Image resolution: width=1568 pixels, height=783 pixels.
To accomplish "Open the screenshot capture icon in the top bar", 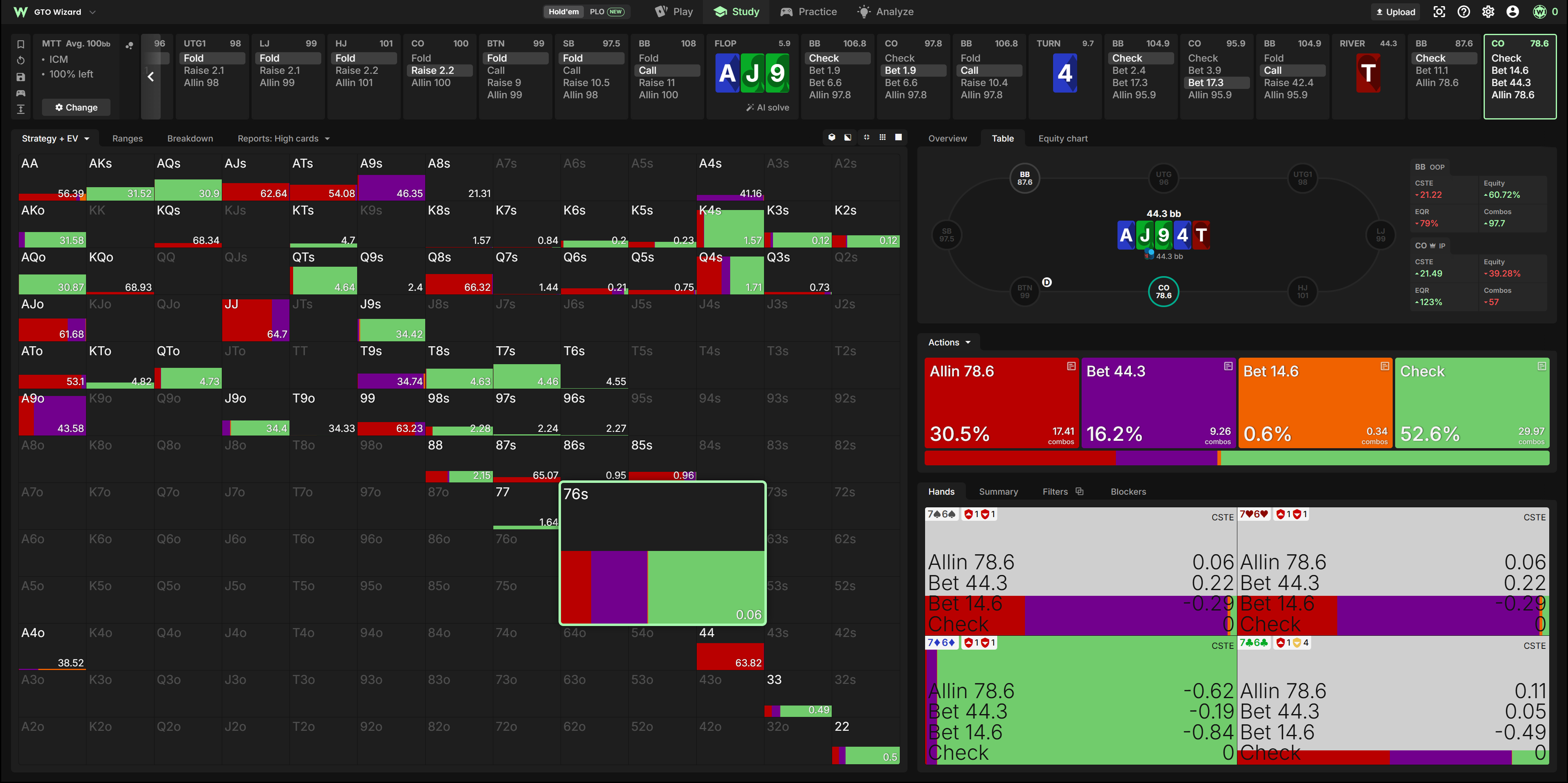I will tap(1439, 11).
